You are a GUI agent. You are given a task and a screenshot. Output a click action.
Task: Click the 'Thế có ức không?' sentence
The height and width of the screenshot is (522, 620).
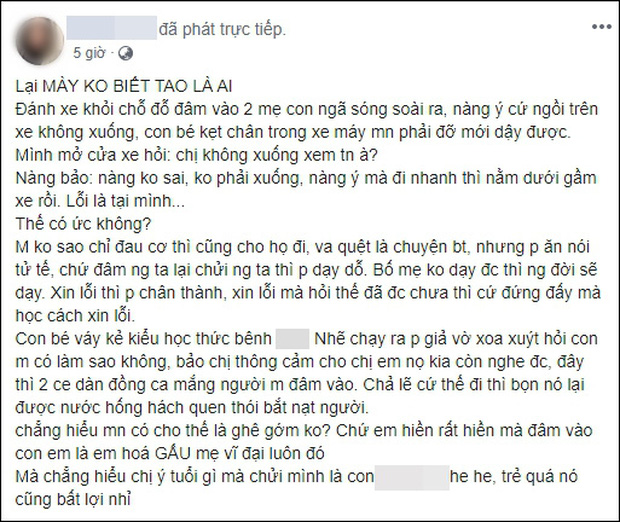[x=83, y=224]
